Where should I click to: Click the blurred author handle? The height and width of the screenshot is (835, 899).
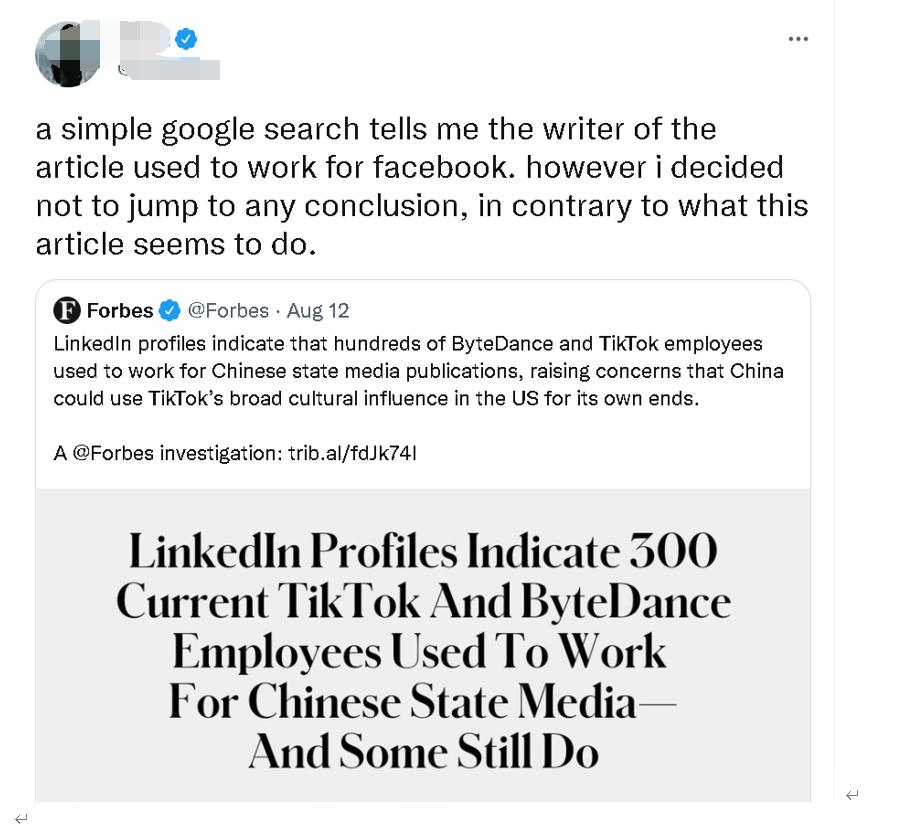click(x=168, y=69)
